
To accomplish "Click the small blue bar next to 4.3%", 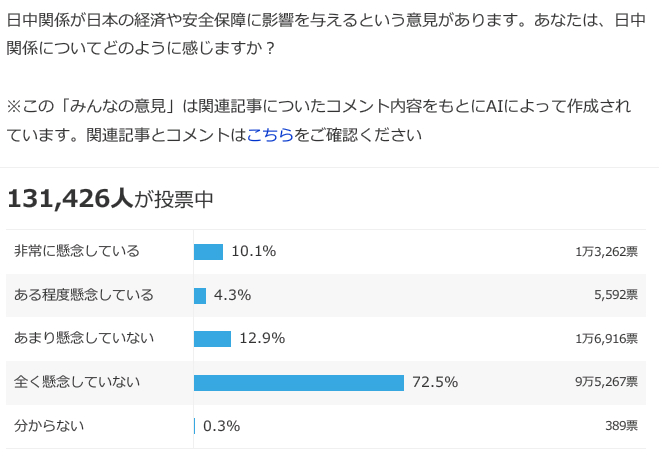I will pyautogui.click(x=200, y=295).
